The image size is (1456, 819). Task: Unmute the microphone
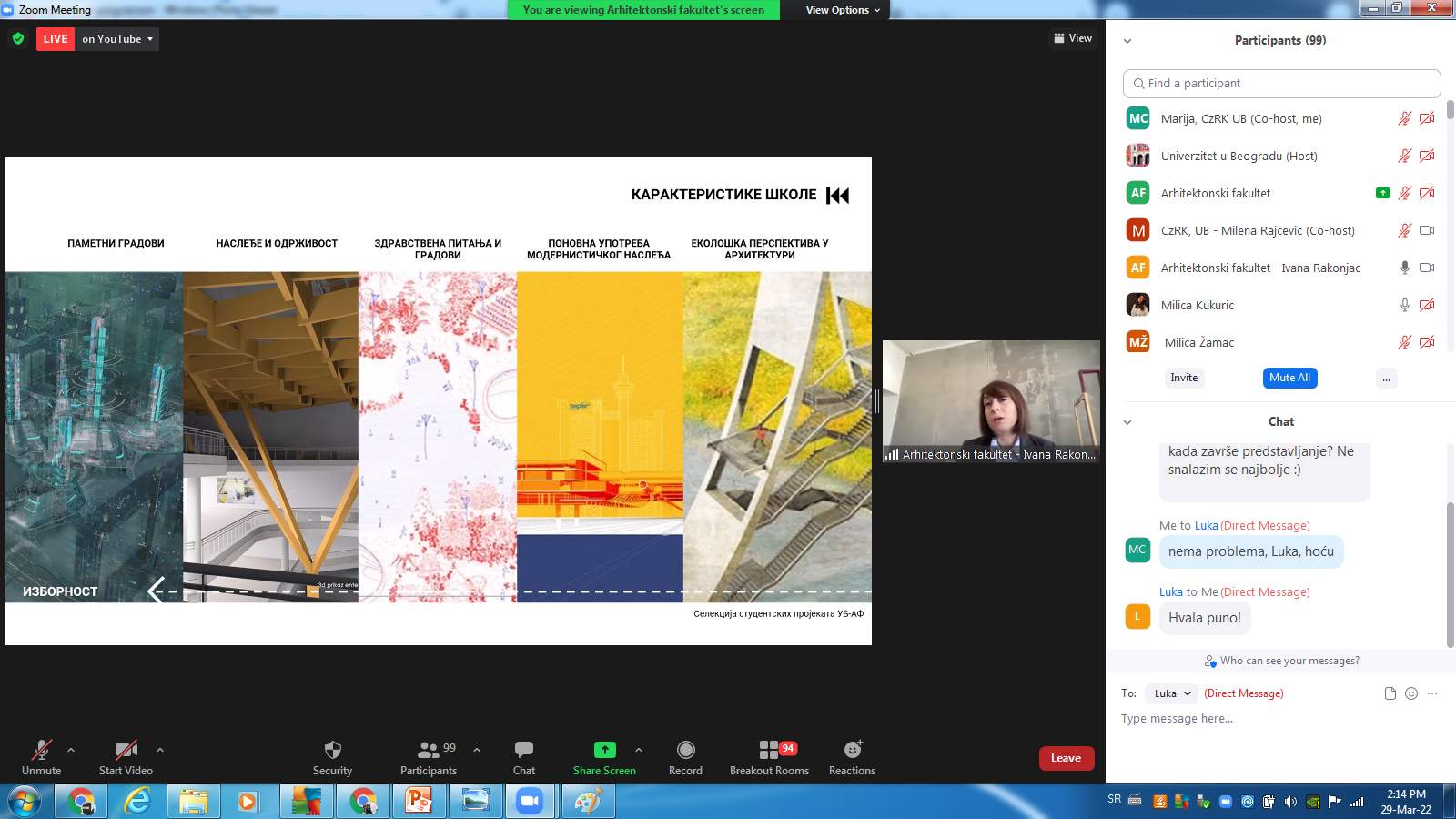42,750
